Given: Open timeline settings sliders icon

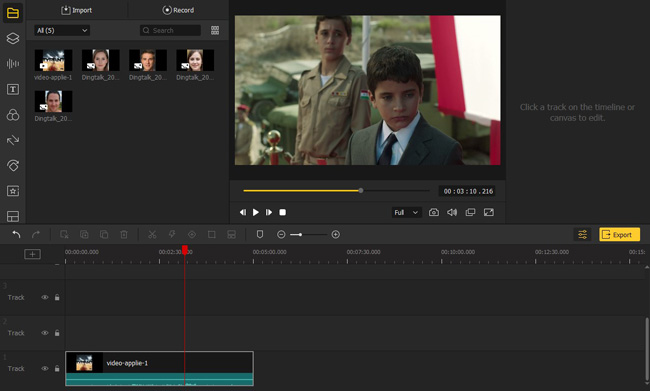Looking at the screenshot, I should coord(582,235).
